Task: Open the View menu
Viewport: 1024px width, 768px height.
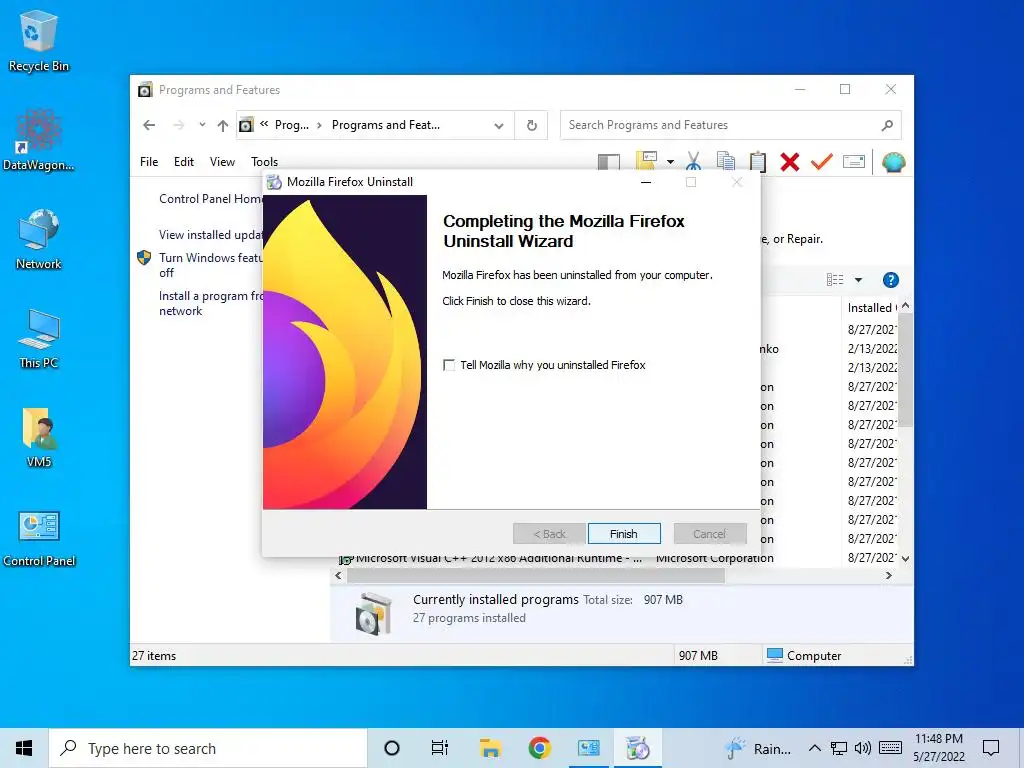Action: 222,162
